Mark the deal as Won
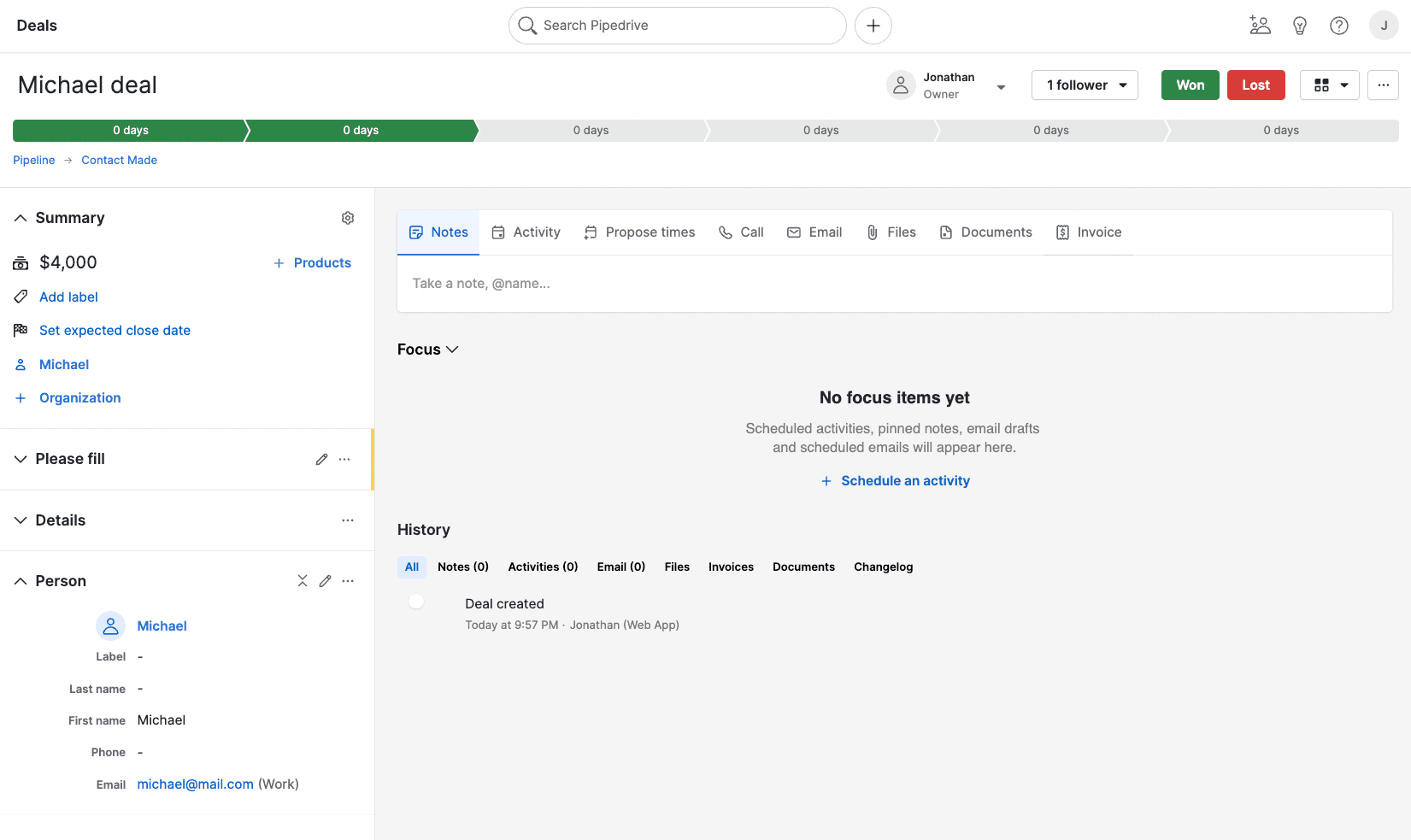Viewport: 1411px width, 840px height. coord(1190,85)
